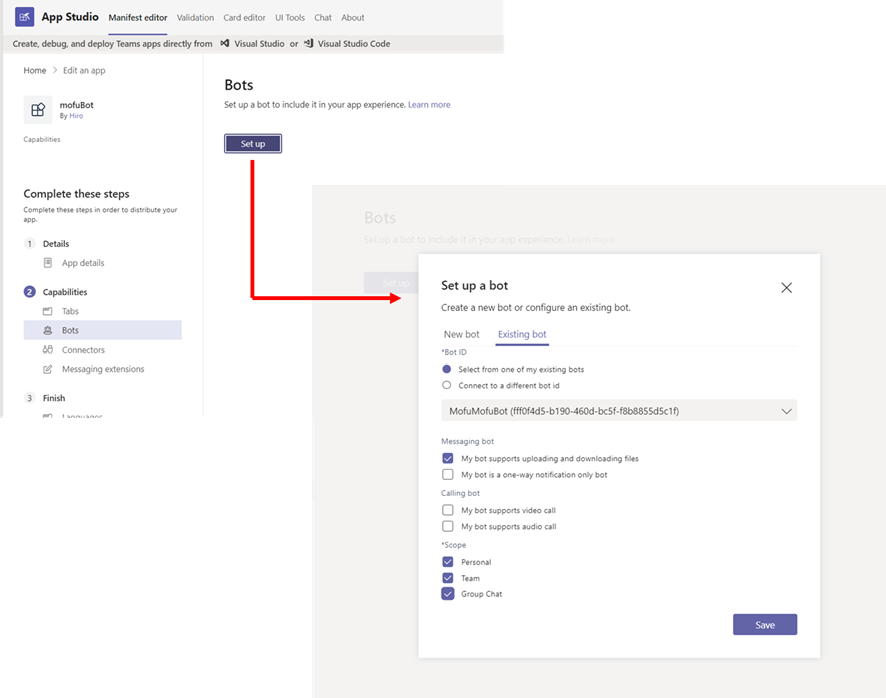Open the Learn more link
This screenshot has width=886, height=698.
tap(429, 105)
